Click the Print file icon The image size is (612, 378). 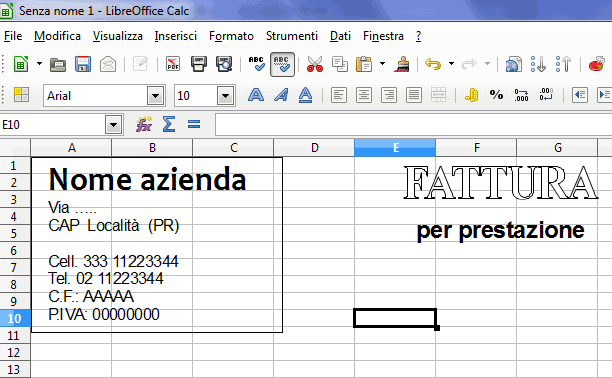(x=199, y=64)
